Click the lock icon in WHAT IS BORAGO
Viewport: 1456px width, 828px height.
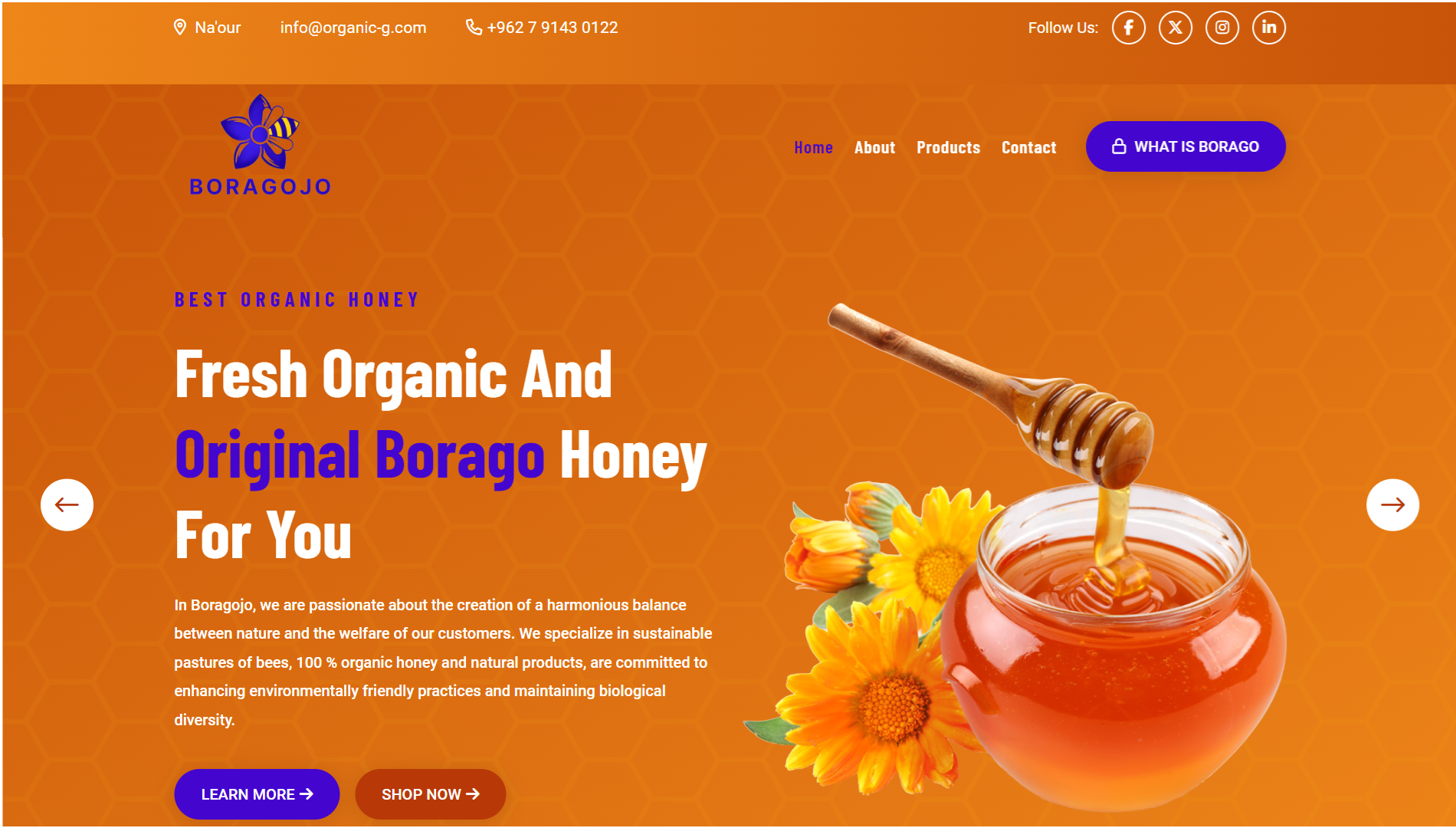[1119, 146]
